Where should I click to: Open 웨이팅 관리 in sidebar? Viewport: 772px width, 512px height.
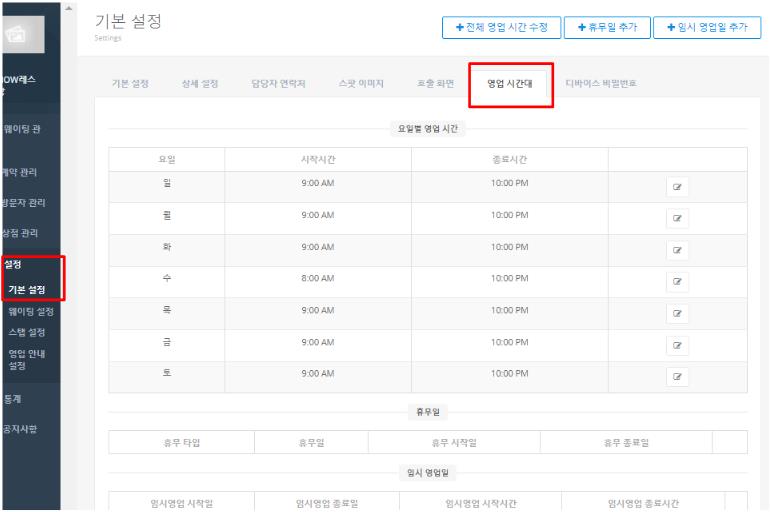pos(22,129)
